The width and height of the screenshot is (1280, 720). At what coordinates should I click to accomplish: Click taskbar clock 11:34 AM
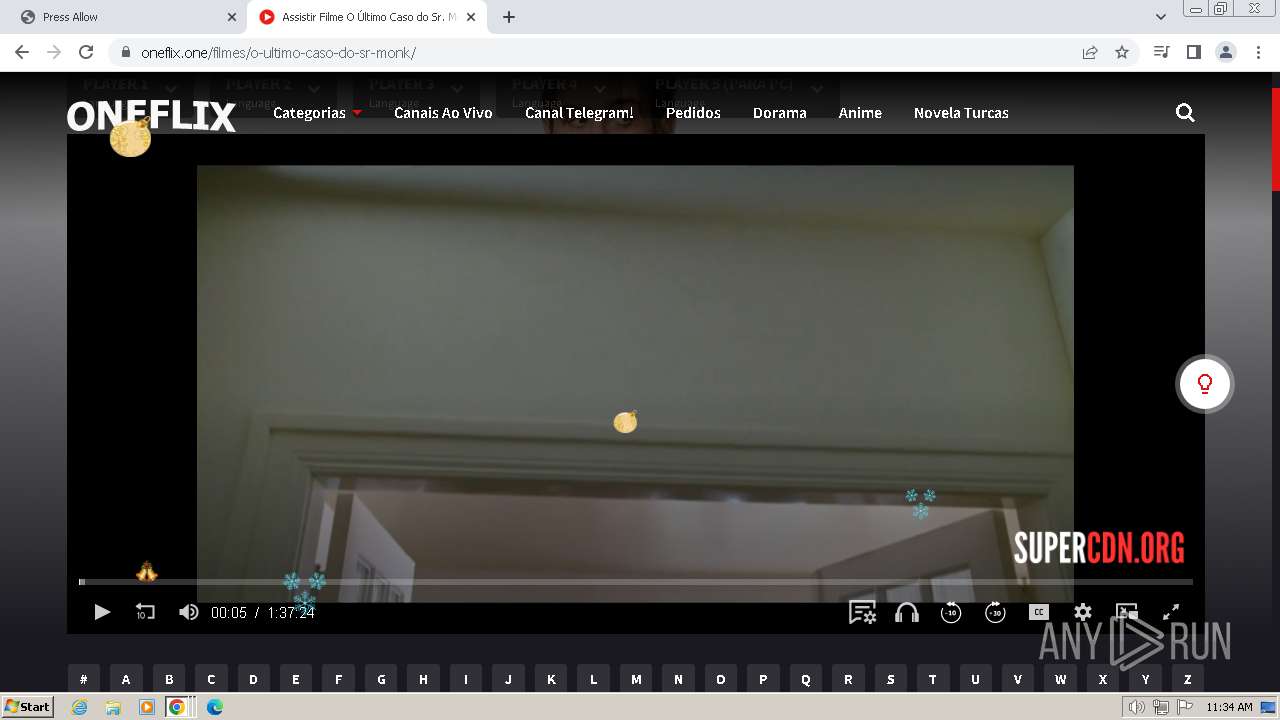(1229, 707)
